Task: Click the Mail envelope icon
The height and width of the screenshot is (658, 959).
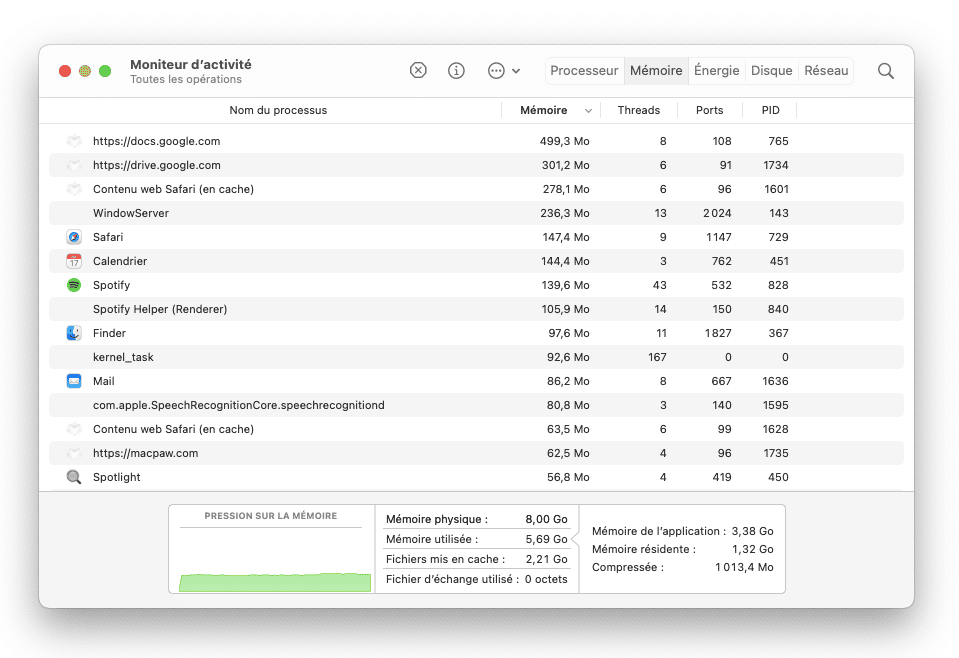Action: [74, 381]
